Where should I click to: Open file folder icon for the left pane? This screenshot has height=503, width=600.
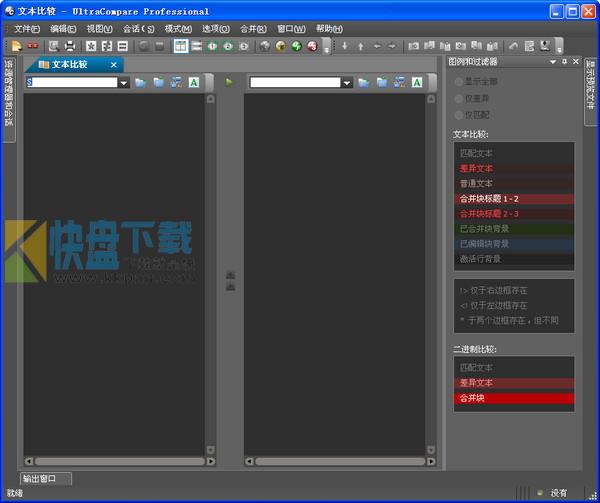coord(140,82)
